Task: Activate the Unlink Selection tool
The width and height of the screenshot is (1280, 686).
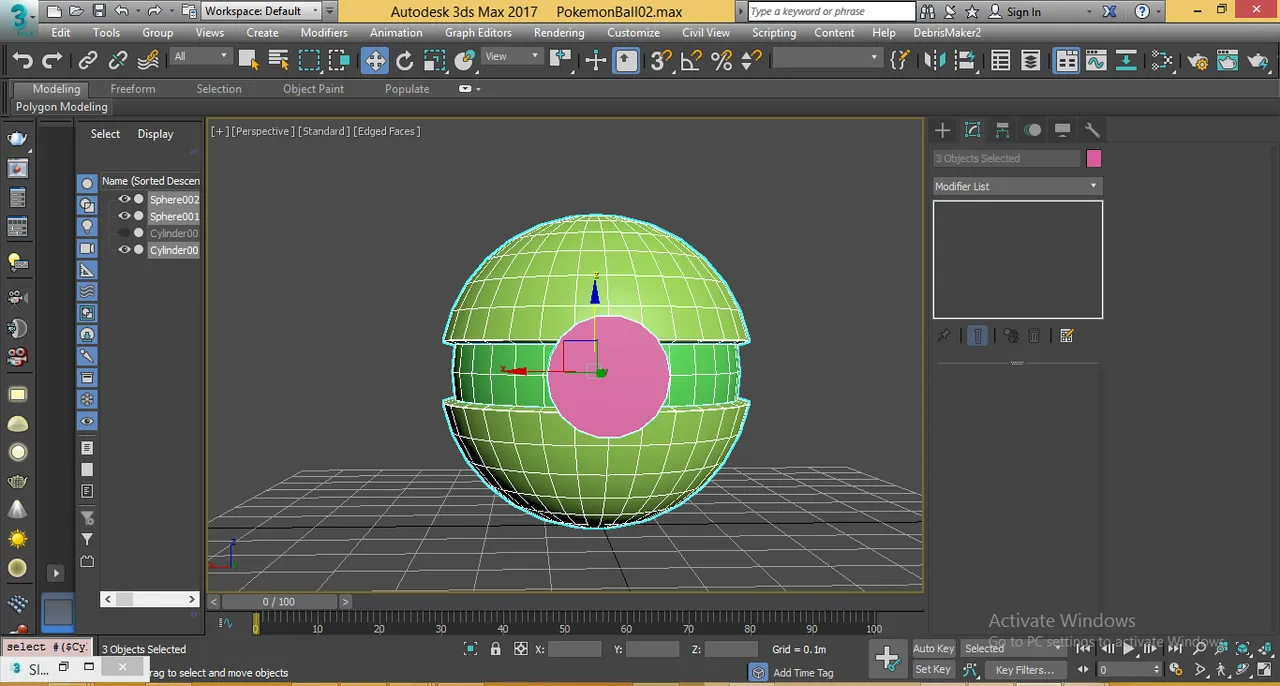Action: click(x=118, y=61)
